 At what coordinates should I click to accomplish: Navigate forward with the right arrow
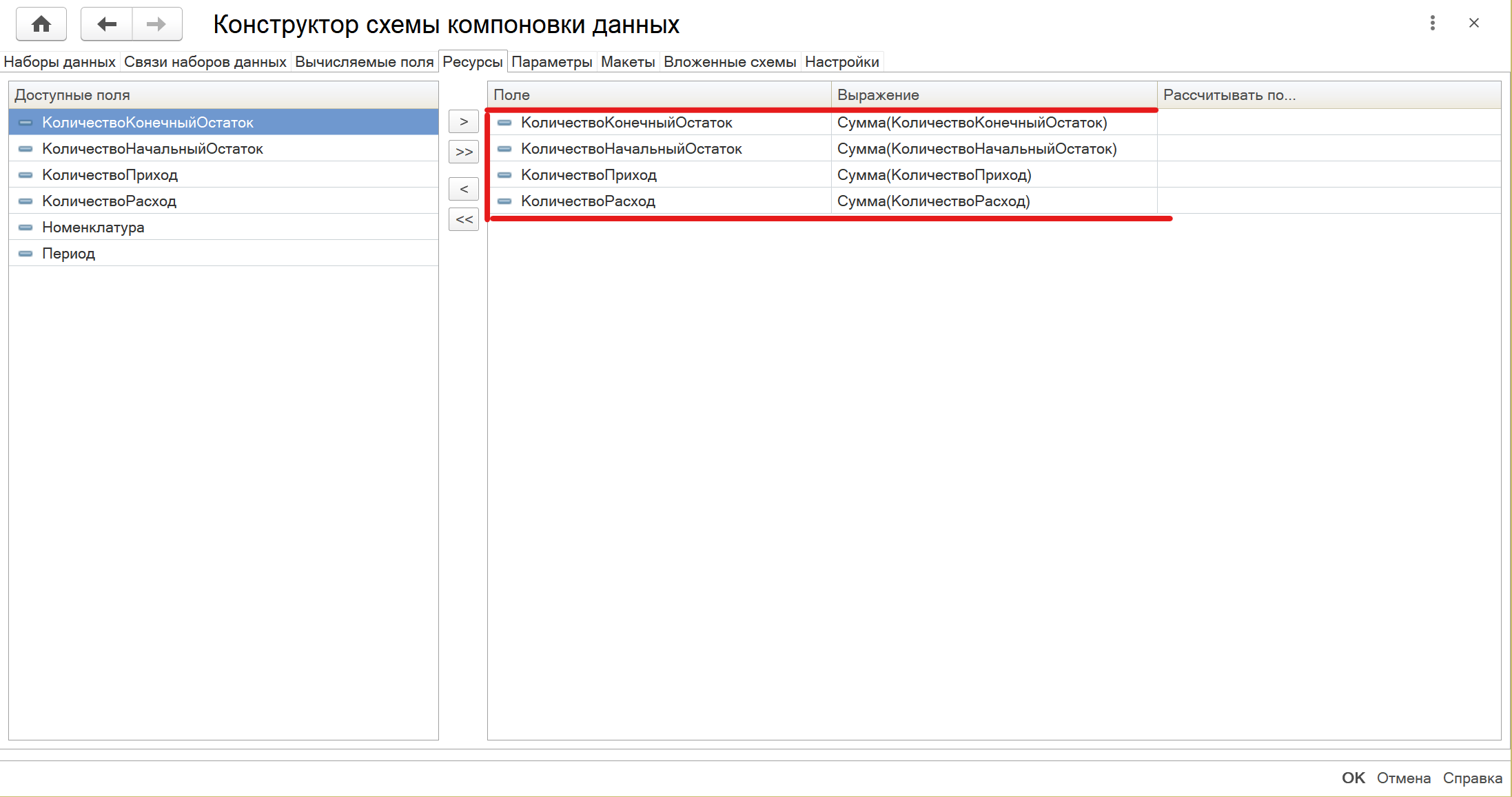coord(157,24)
